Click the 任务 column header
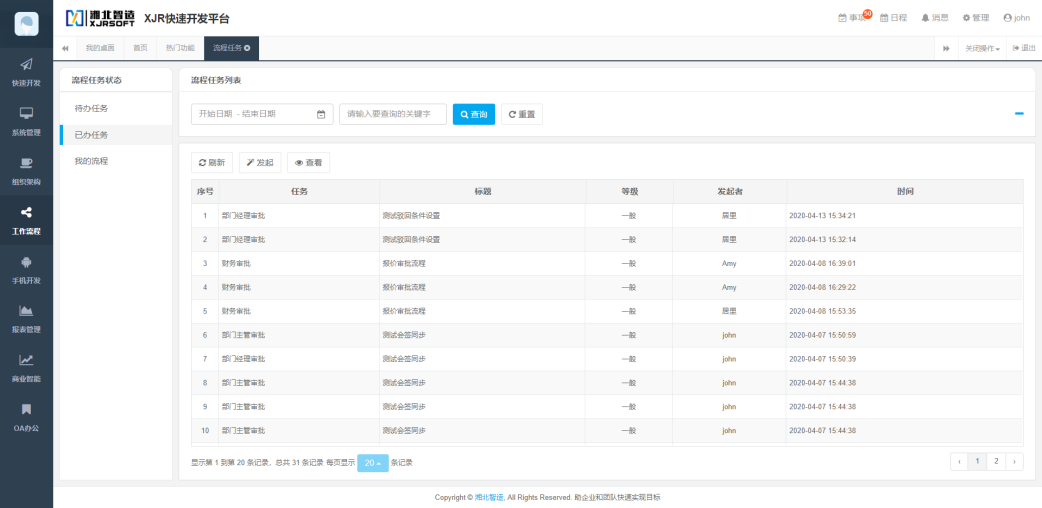This screenshot has height=508, width=1042. coord(299,191)
